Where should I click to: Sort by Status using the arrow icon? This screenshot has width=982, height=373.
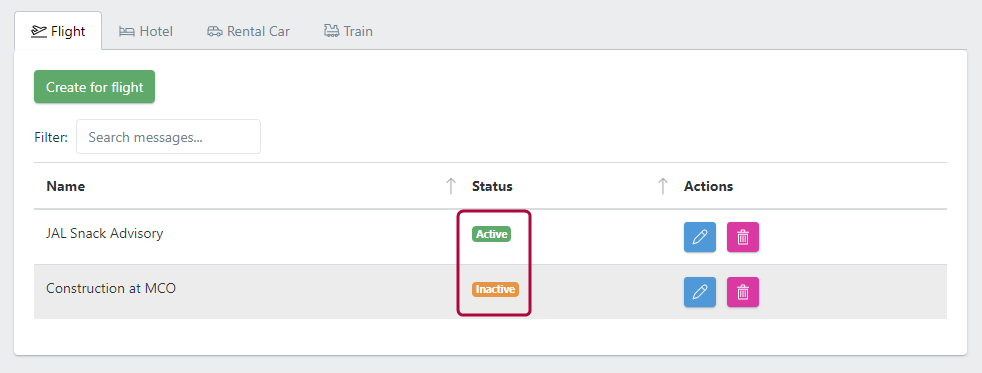coord(663,186)
